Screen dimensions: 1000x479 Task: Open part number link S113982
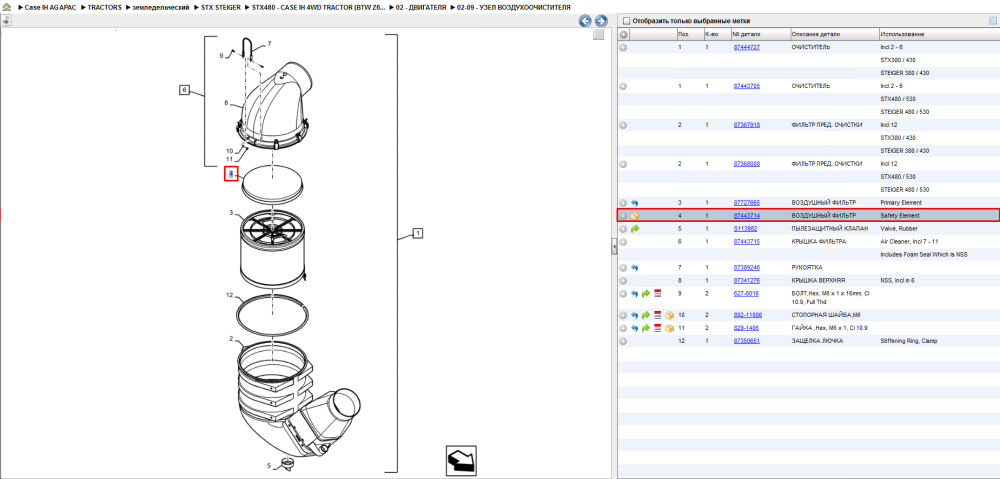pyautogui.click(x=745, y=228)
